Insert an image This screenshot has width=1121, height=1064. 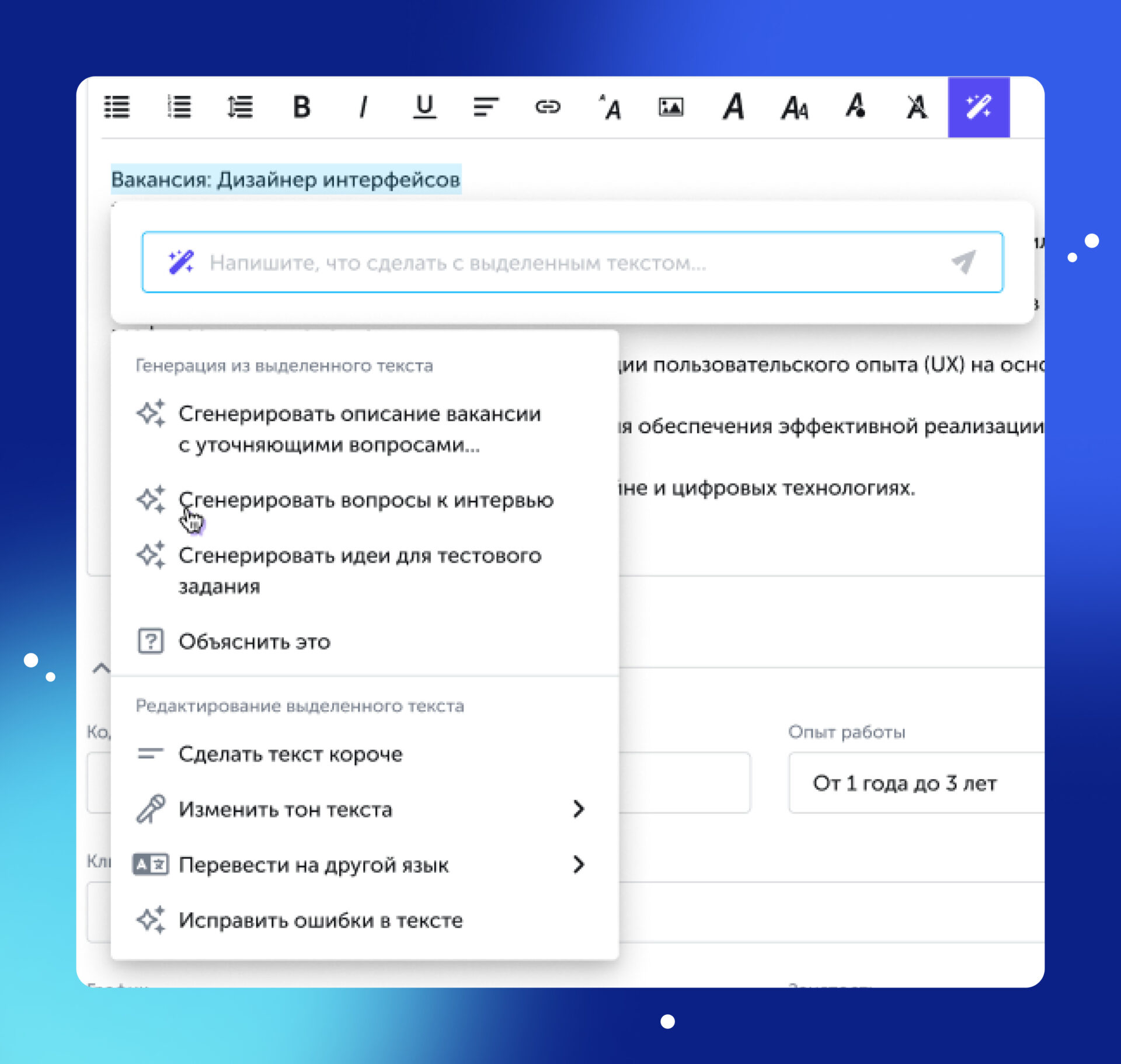[671, 107]
